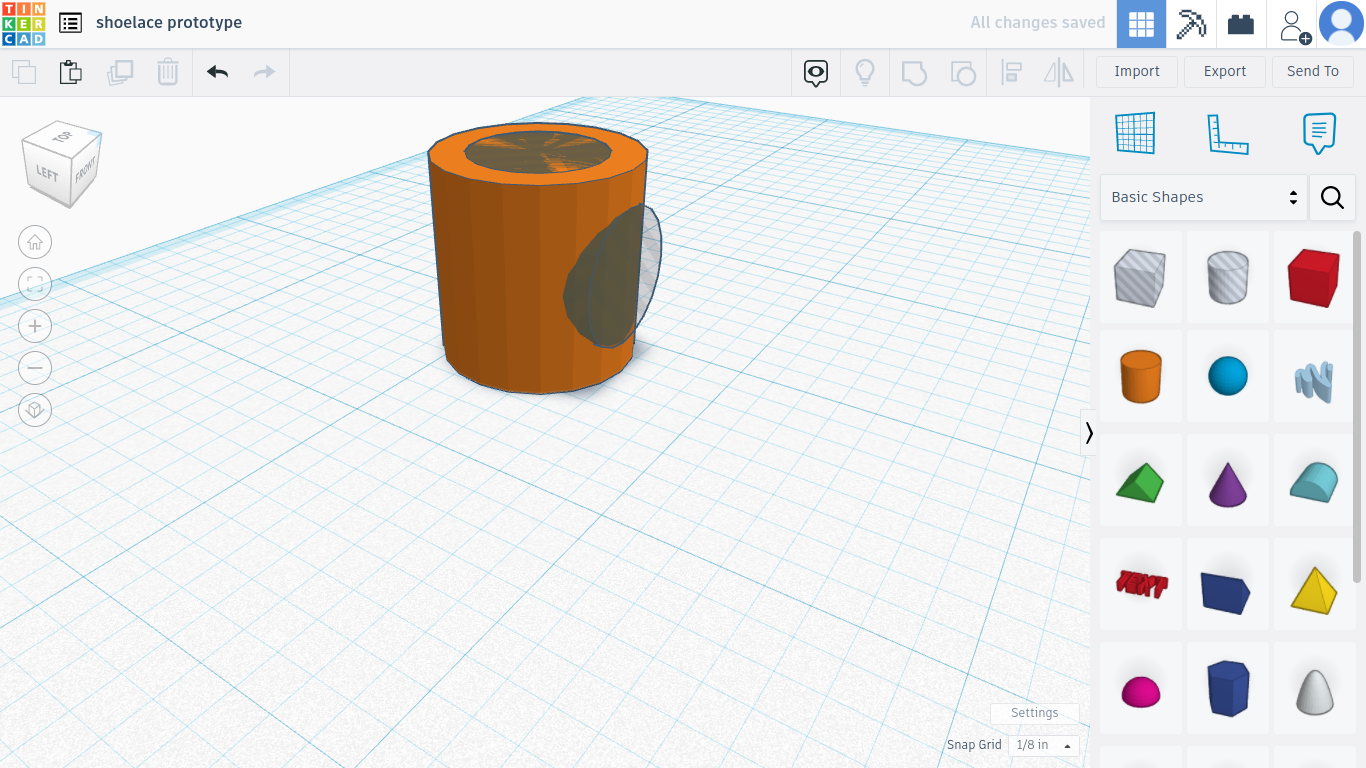
Task: Invite a collaborator via add-person icon
Action: coord(1292,24)
